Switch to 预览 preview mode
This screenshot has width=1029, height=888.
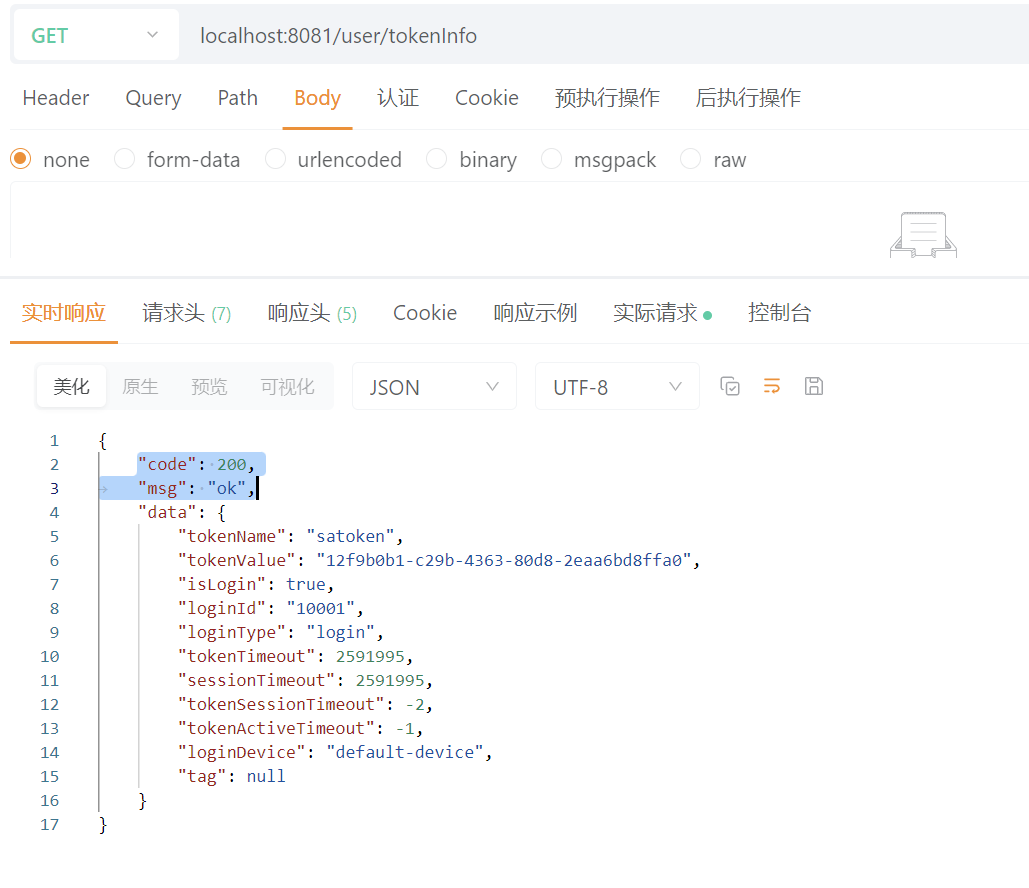click(x=209, y=387)
